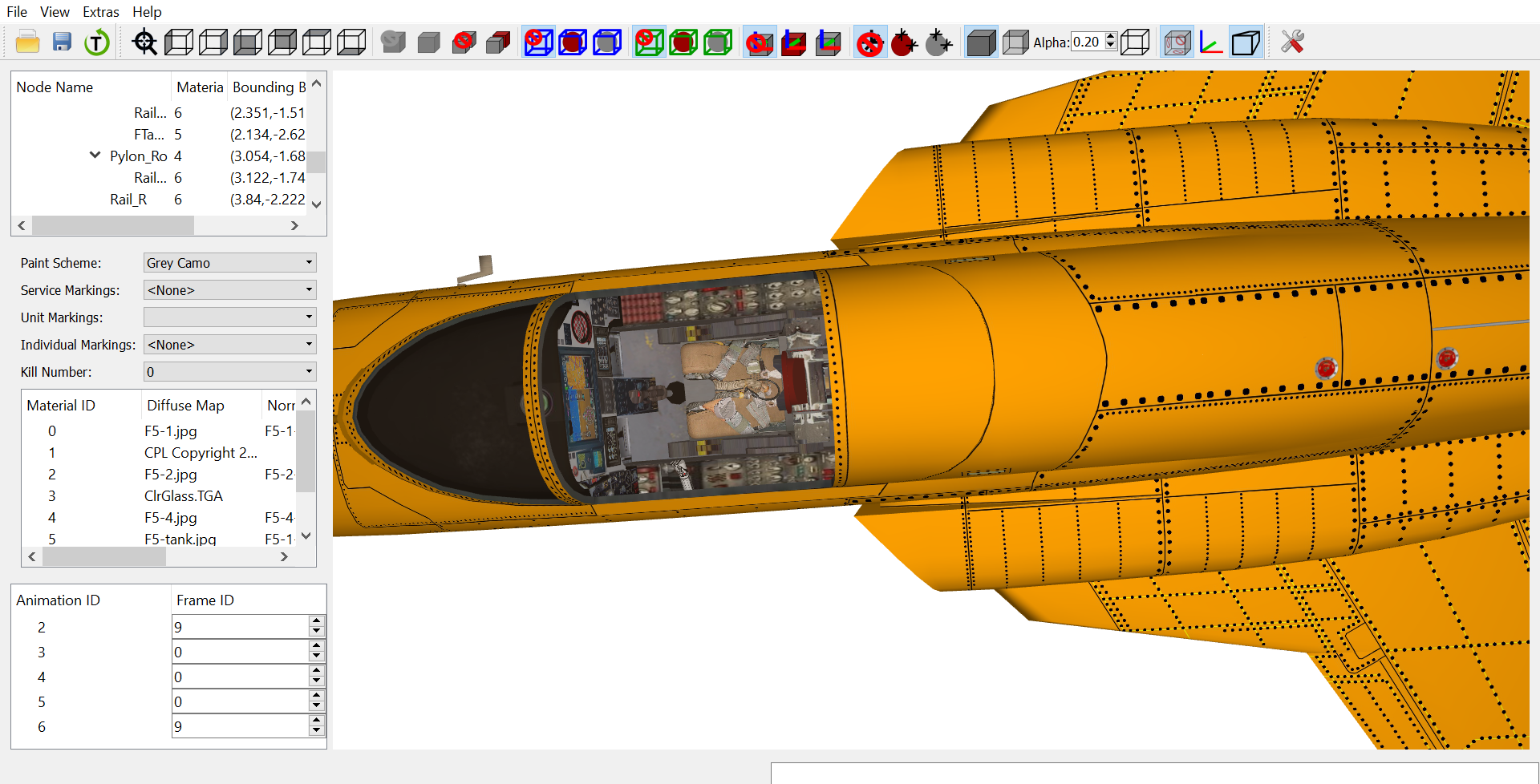Screen dimensions: 1540x784
Task: Open the Unit Markings dropdown
Action: point(229,317)
